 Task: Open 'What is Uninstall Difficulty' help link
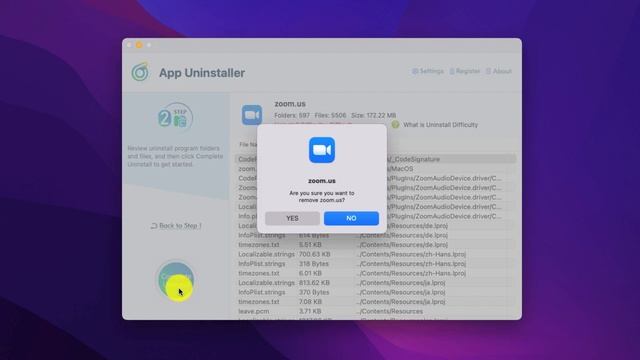440,125
